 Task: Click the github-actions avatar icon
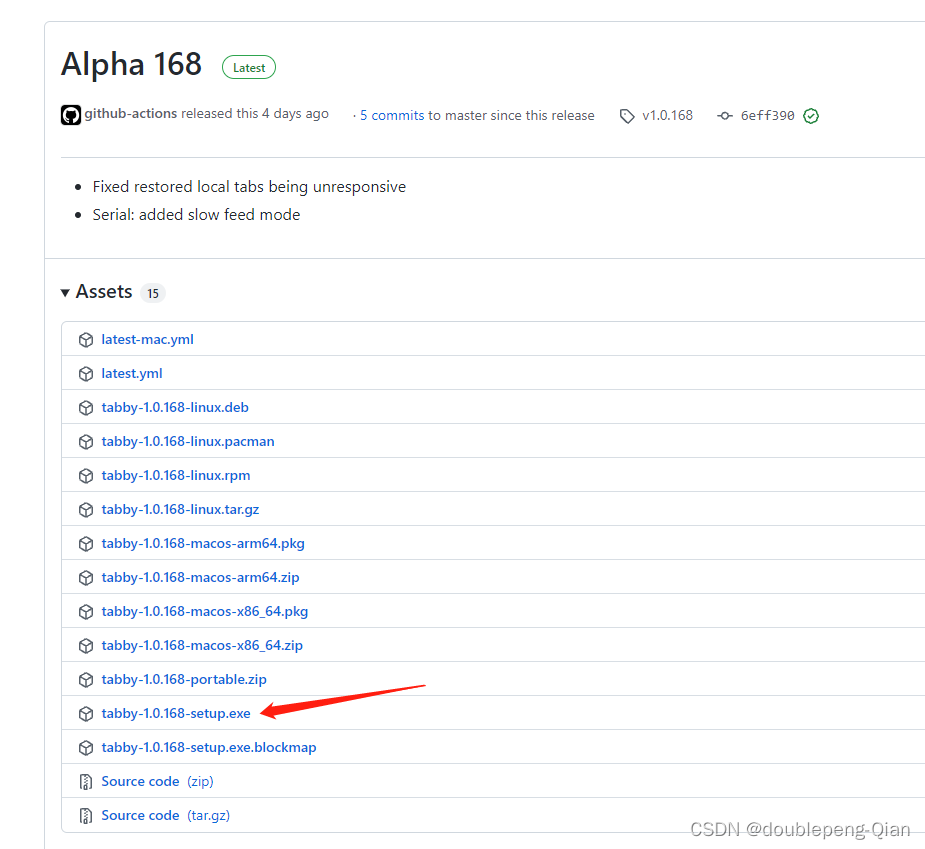pyautogui.click(x=71, y=115)
